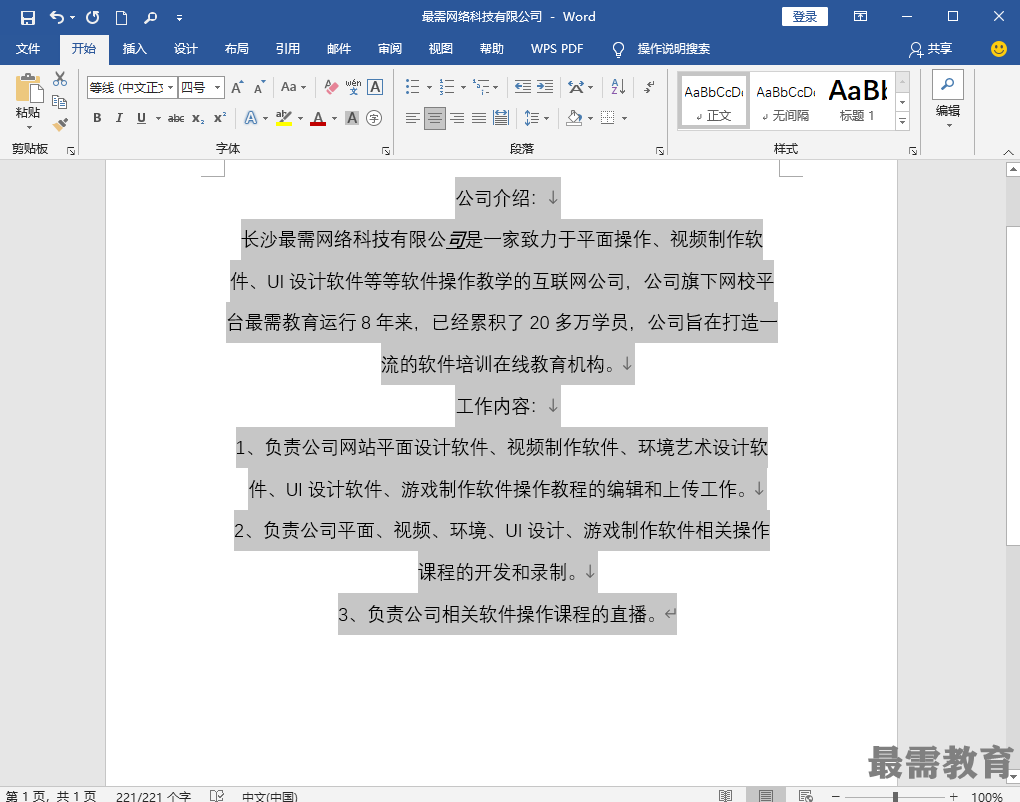Click the 登录 sign-in button

coord(805,17)
